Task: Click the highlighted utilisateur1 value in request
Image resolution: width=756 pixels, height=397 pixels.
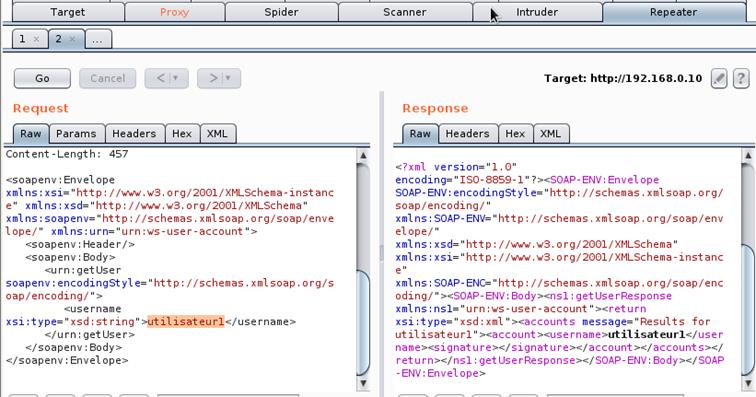Action: coord(186,321)
